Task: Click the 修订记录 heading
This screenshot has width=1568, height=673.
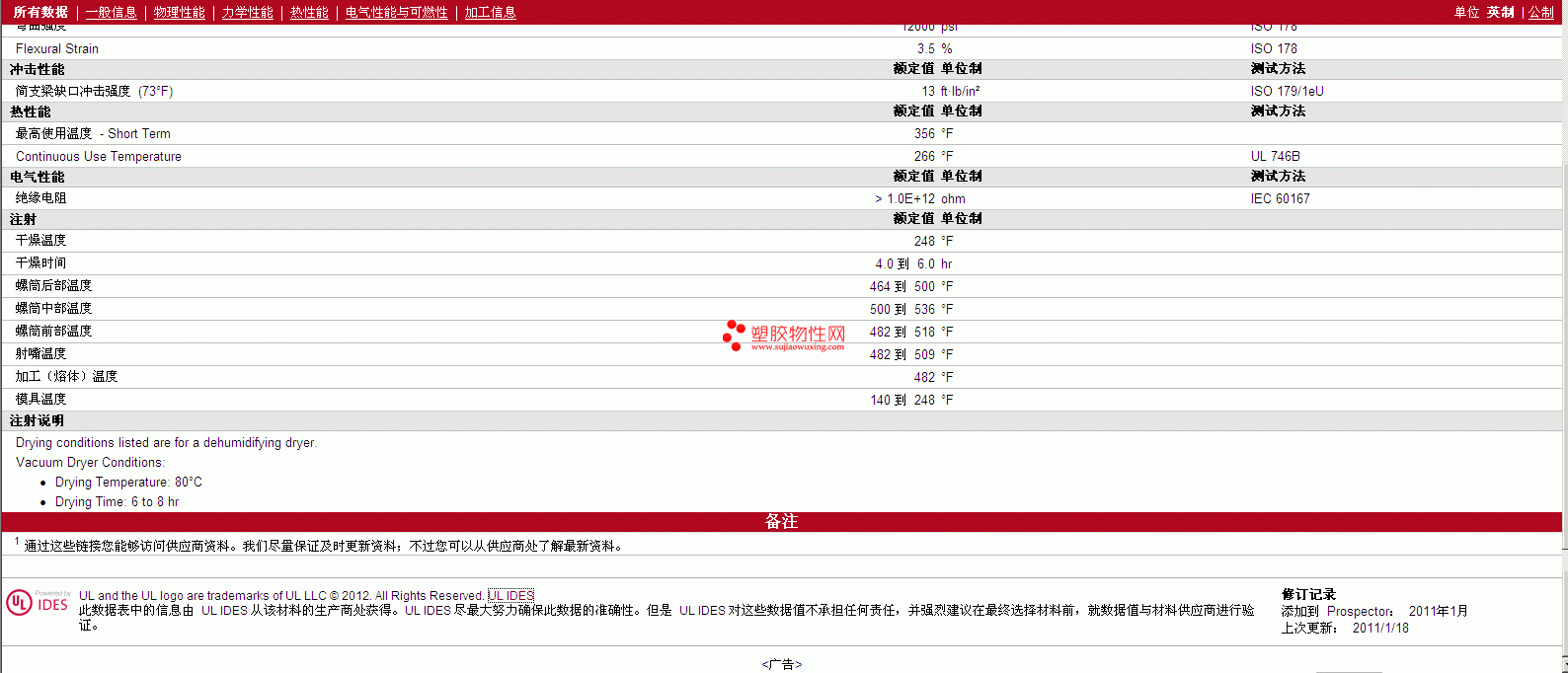Action: [1308, 594]
